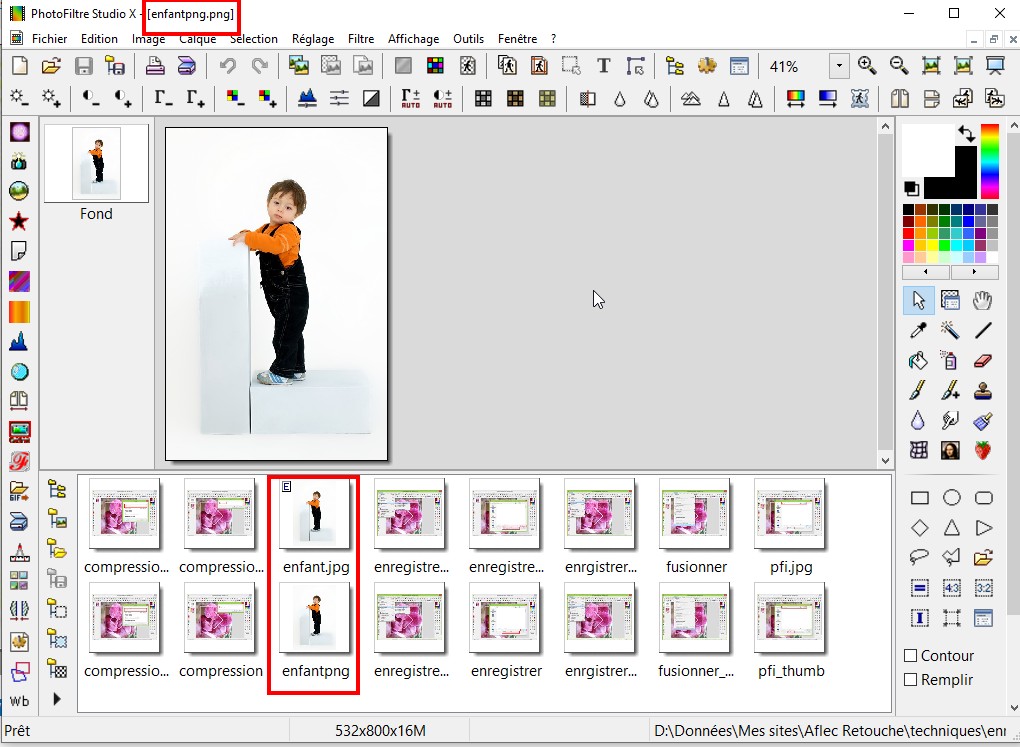Click the 532x800x16M status bar text

[381, 731]
